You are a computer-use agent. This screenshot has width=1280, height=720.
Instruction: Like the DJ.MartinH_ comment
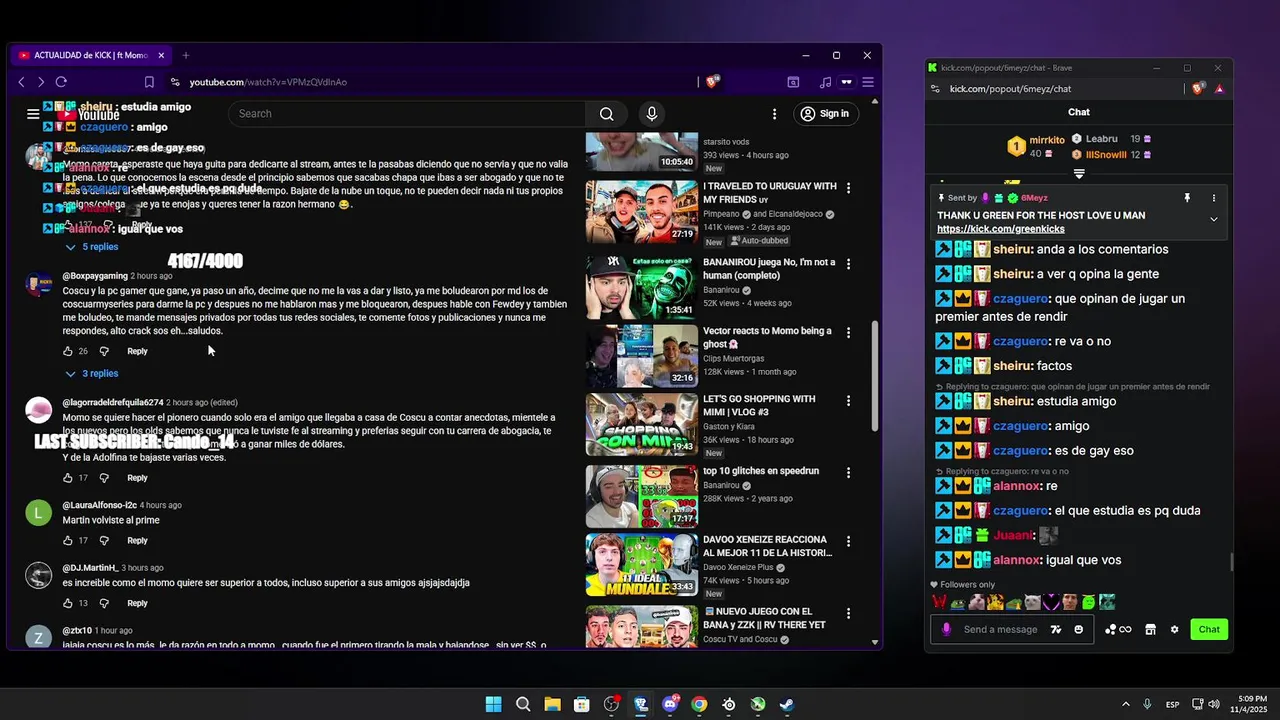68,604
